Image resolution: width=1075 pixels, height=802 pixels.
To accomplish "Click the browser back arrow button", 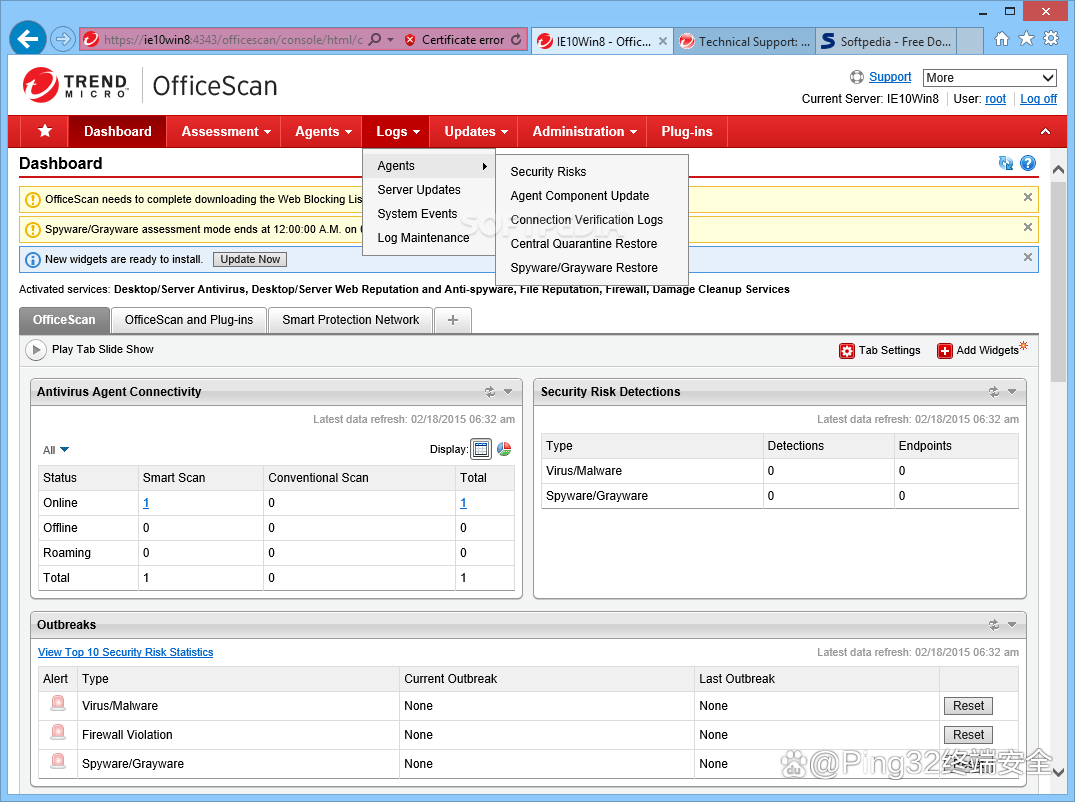I will pos(27,39).
